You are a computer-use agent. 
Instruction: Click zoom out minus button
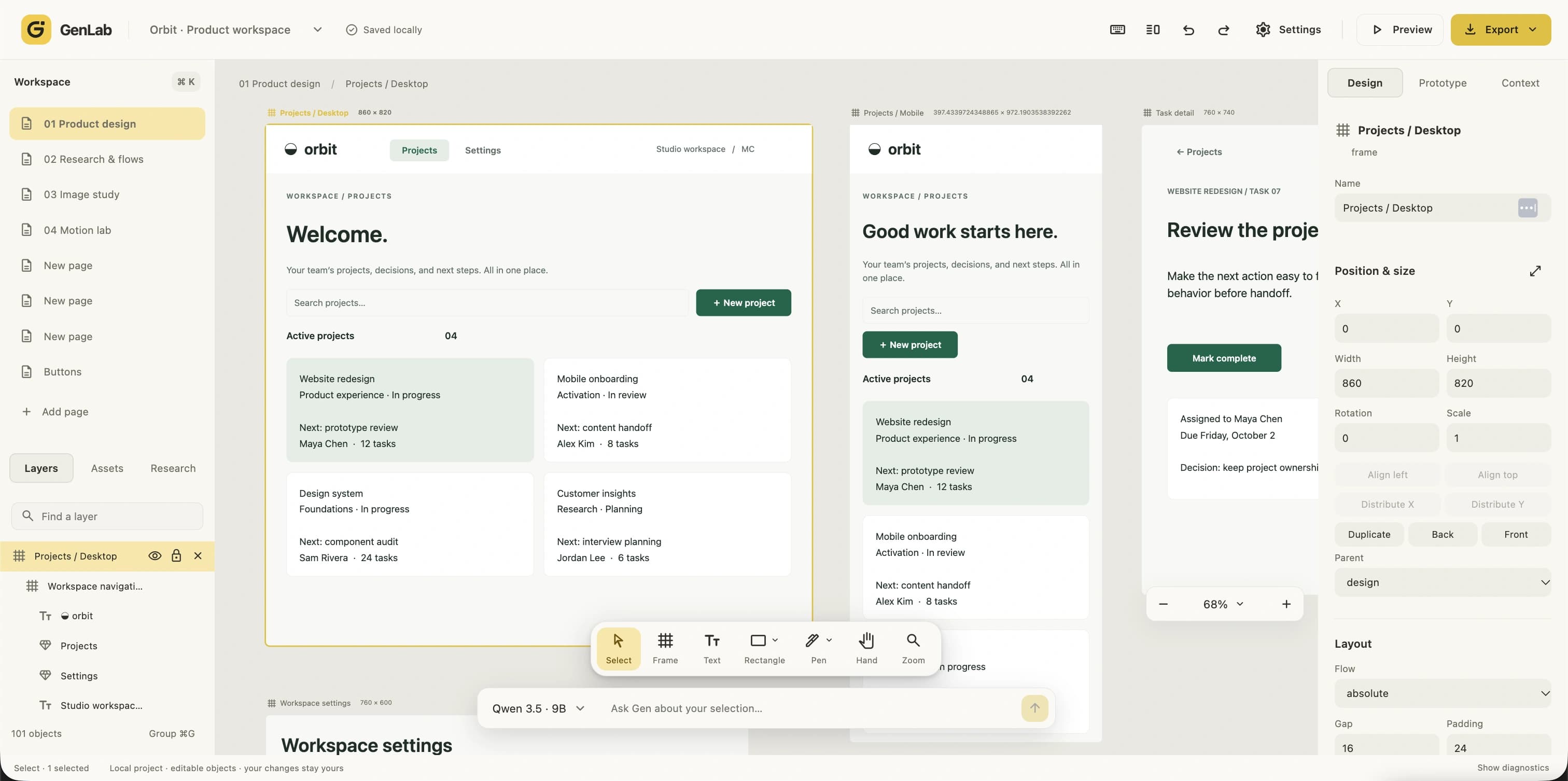tap(1163, 605)
